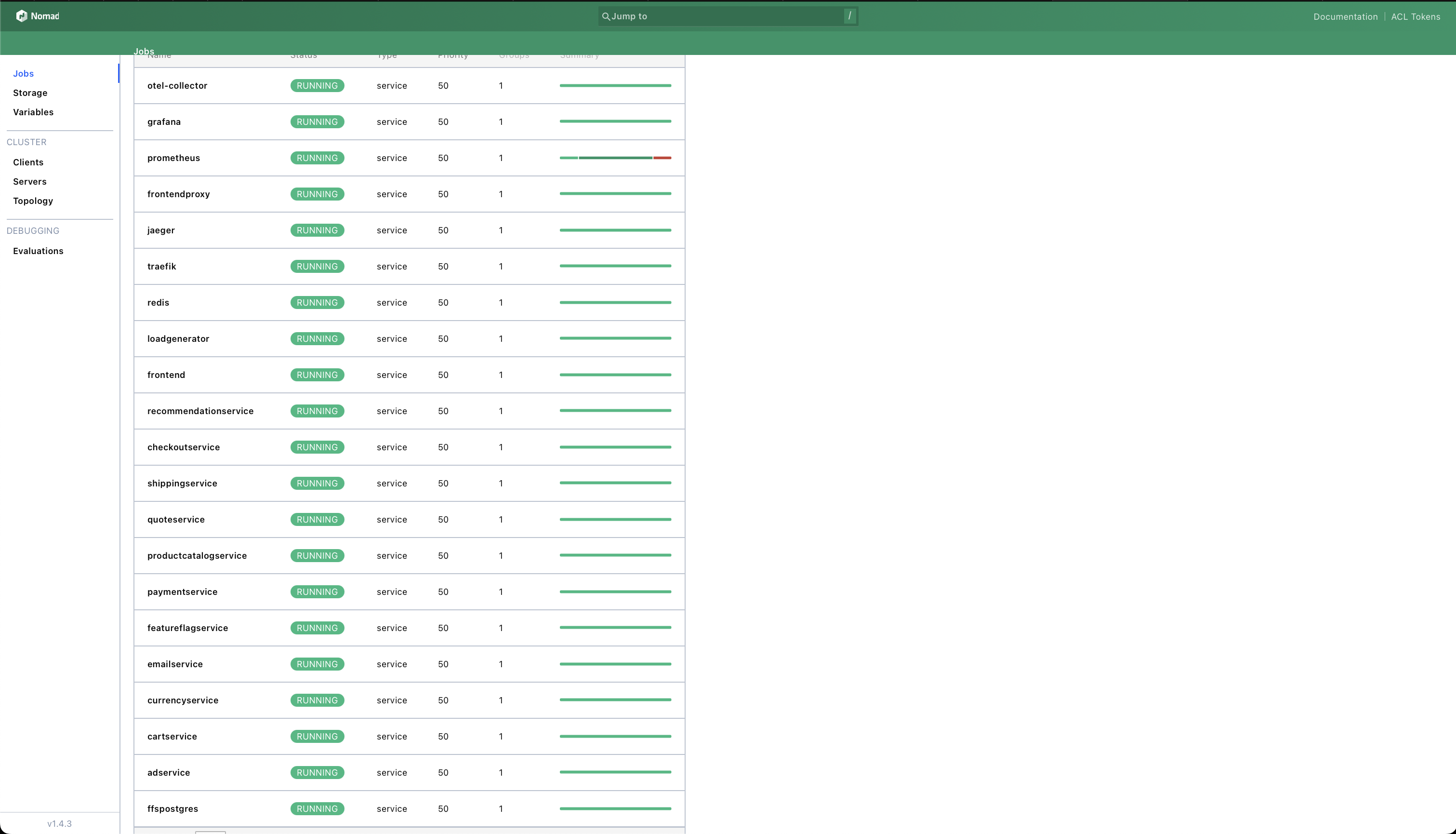
Task: Select Storage in the sidebar
Action: pyautogui.click(x=30, y=92)
